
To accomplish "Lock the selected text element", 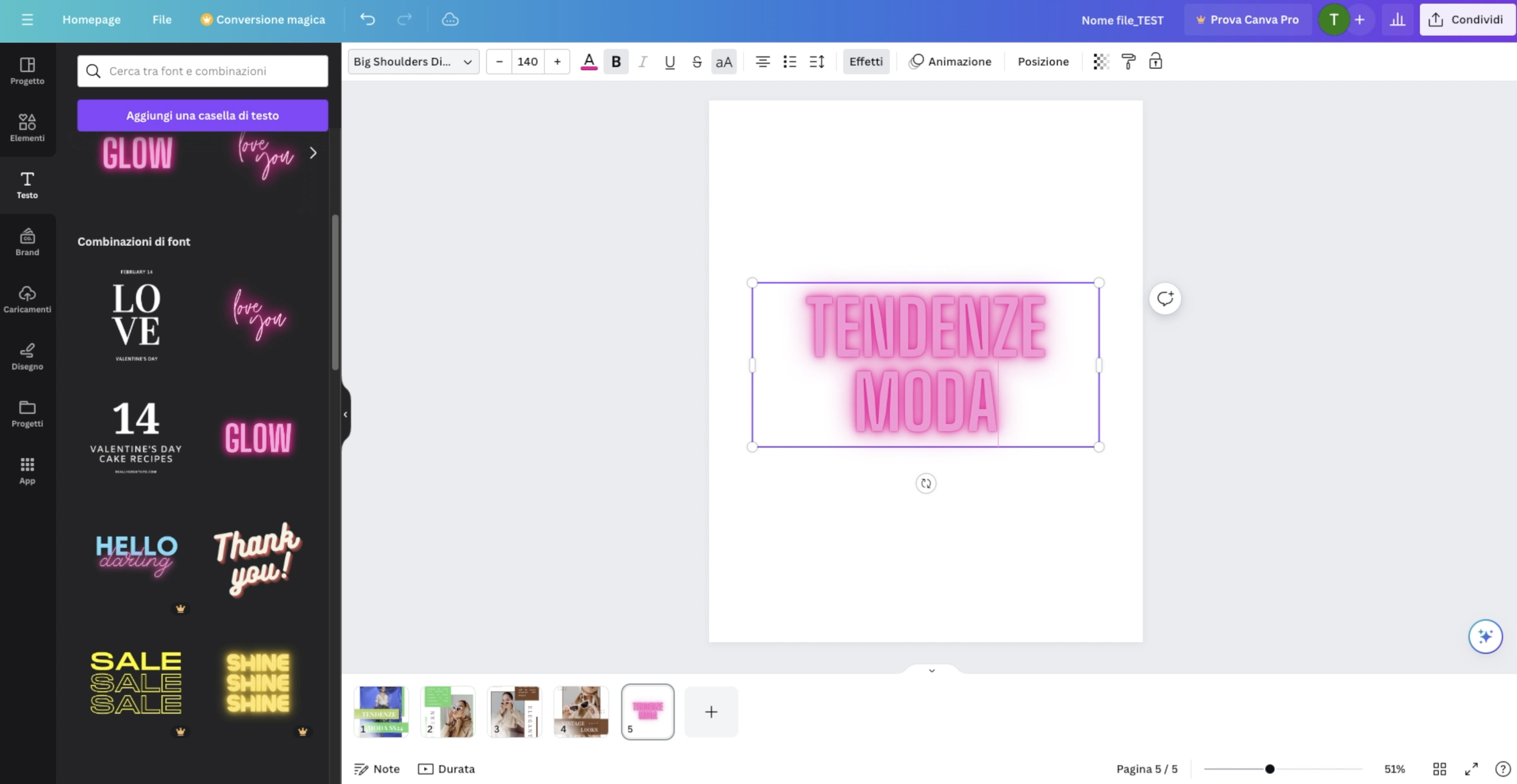I will 1155,61.
